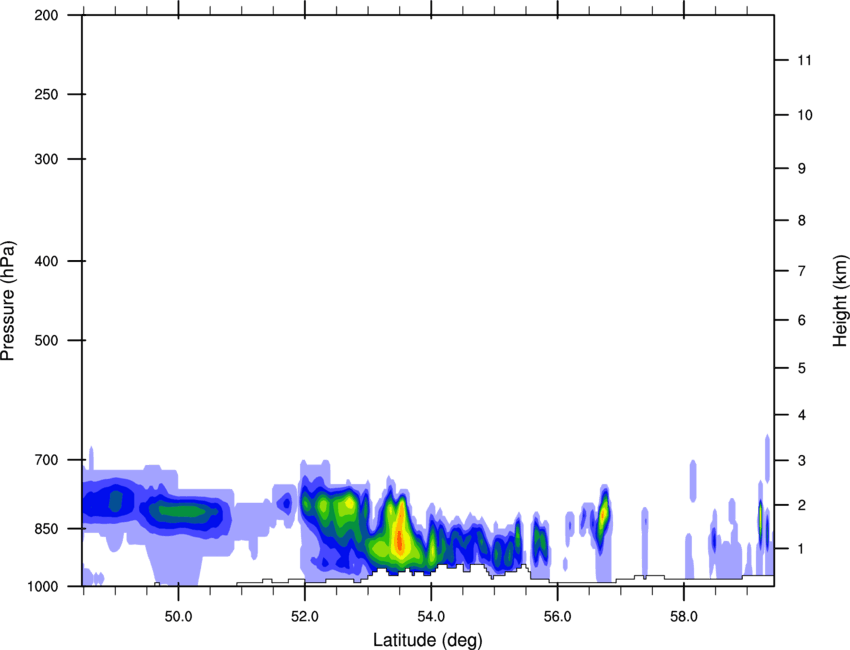Click the 4 km height tick label
The width and height of the screenshot is (850, 650).
pyautogui.click(x=802, y=415)
